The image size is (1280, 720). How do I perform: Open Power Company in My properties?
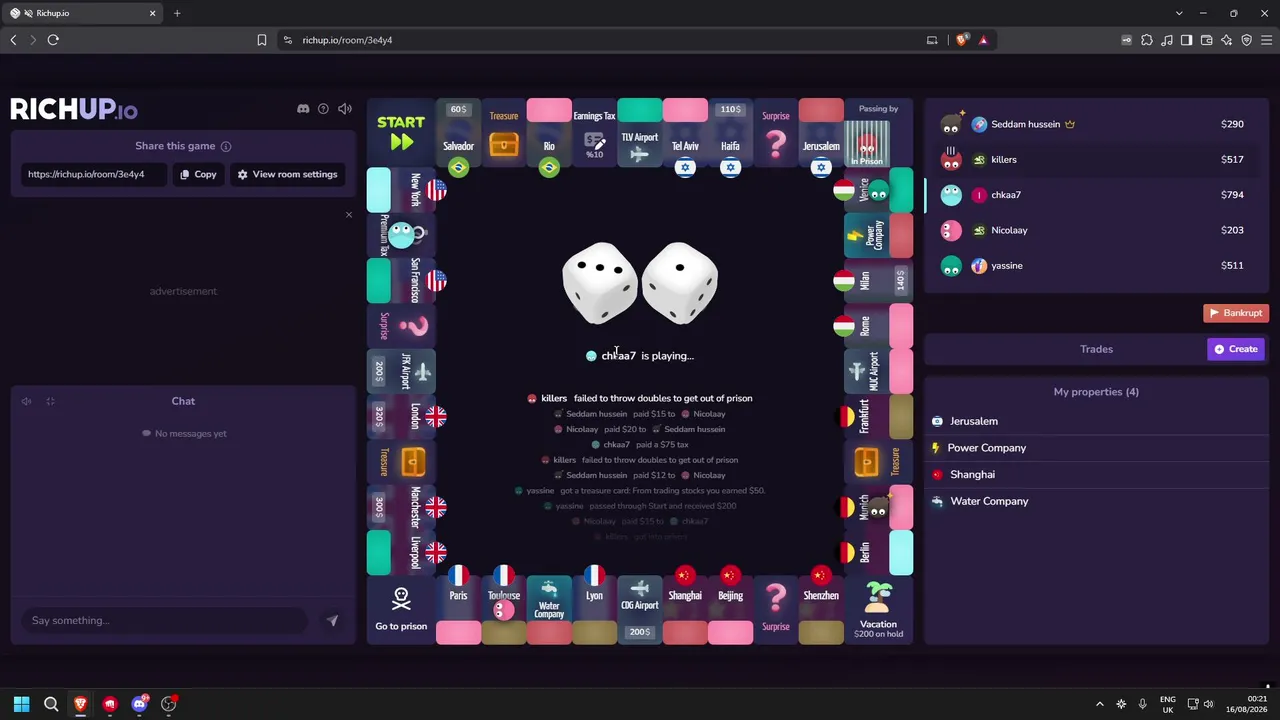click(x=1095, y=448)
